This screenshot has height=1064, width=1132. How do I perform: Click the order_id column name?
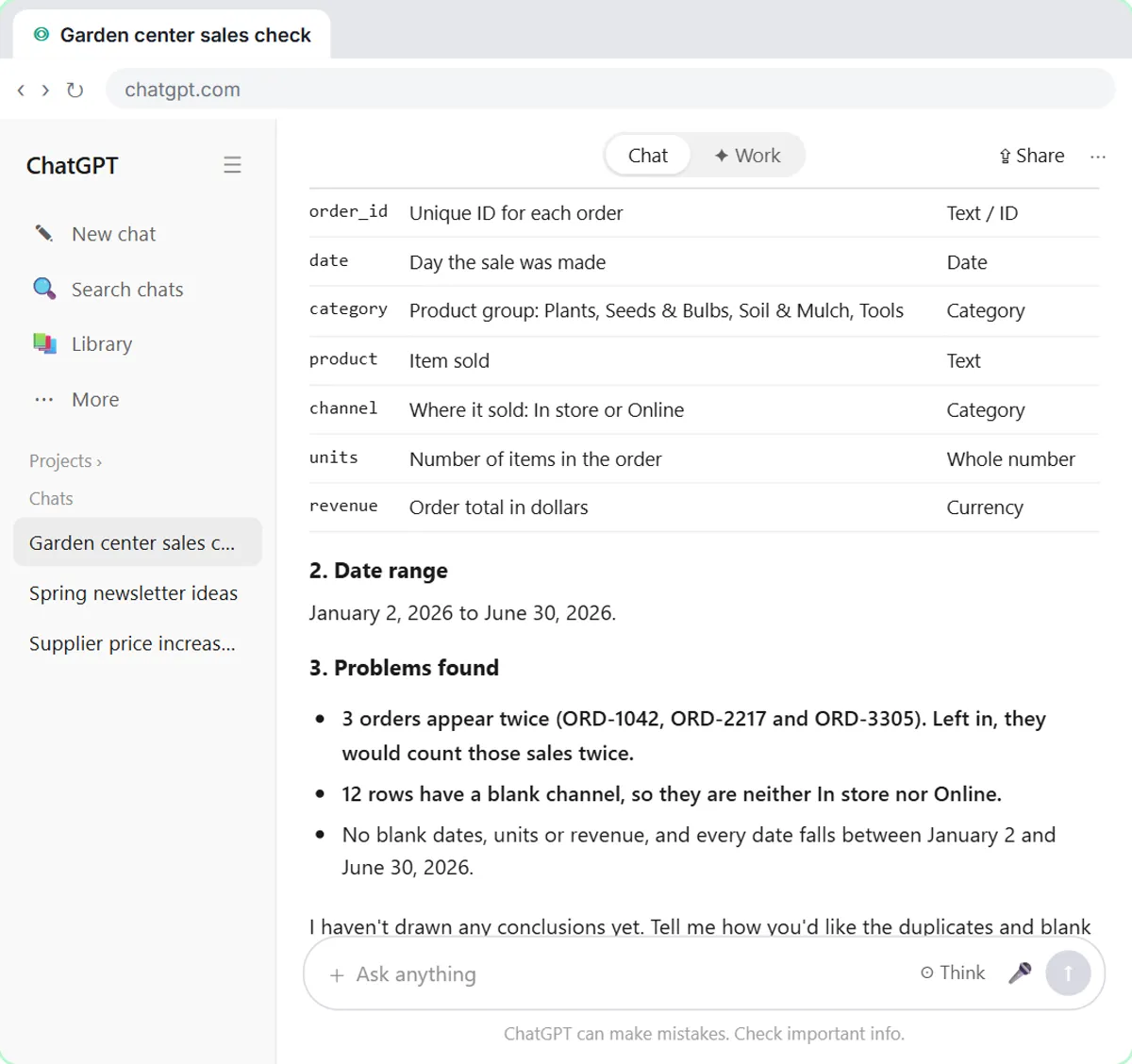click(348, 212)
